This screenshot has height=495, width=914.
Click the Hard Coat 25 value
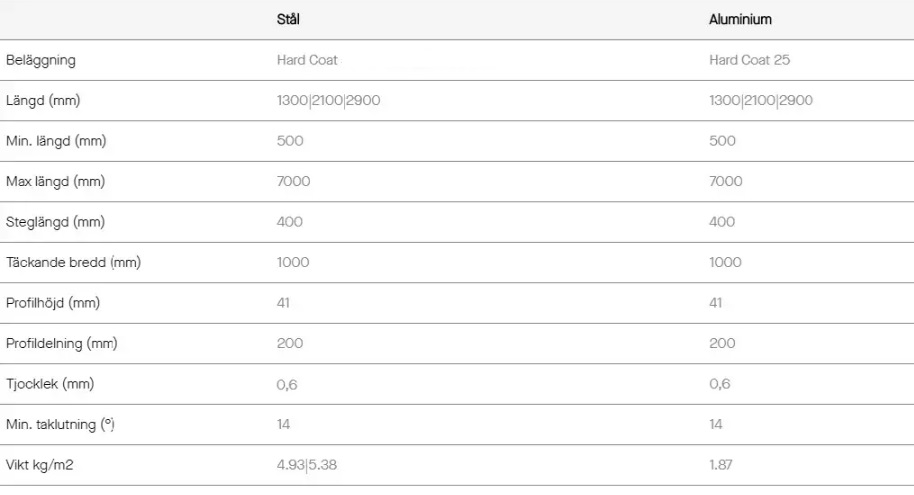(749, 60)
